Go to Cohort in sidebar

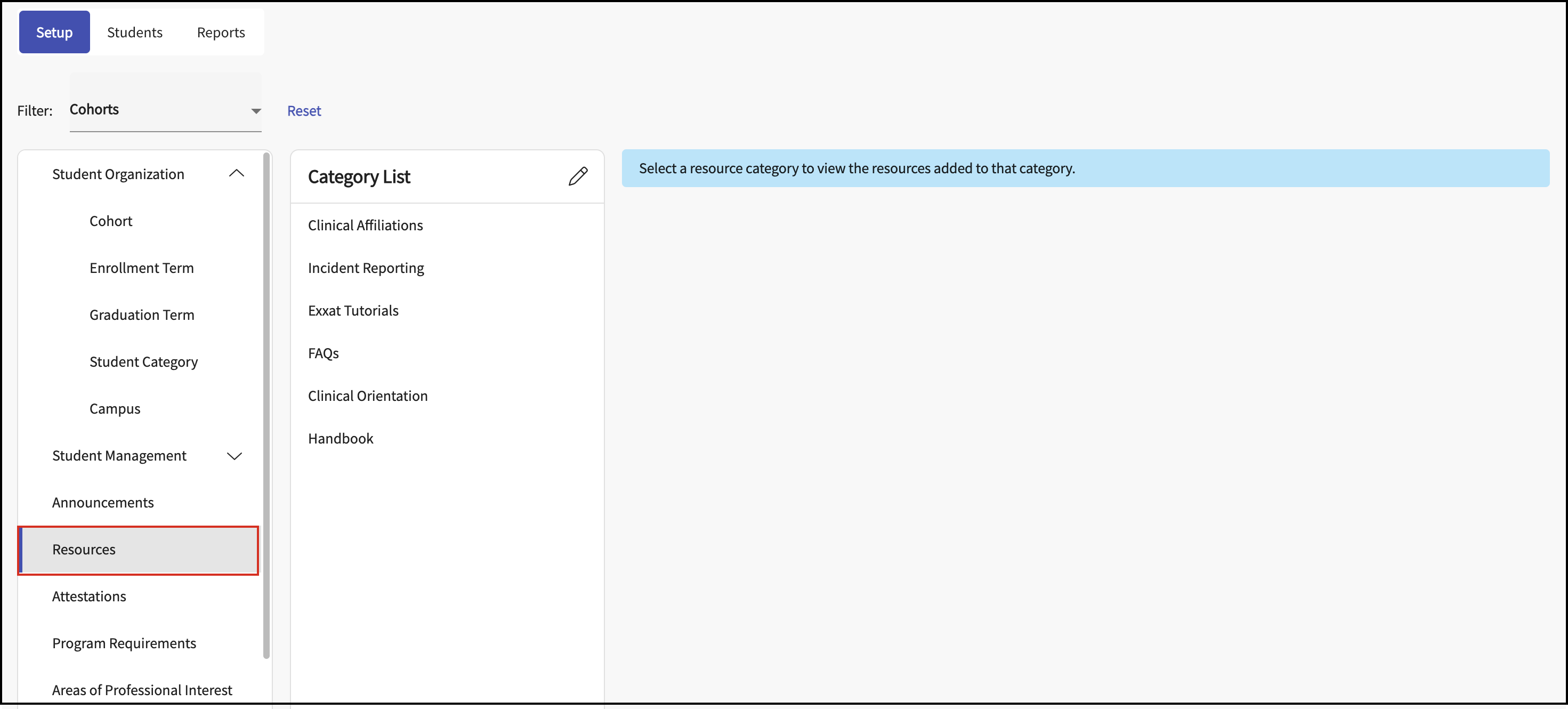[x=111, y=221]
